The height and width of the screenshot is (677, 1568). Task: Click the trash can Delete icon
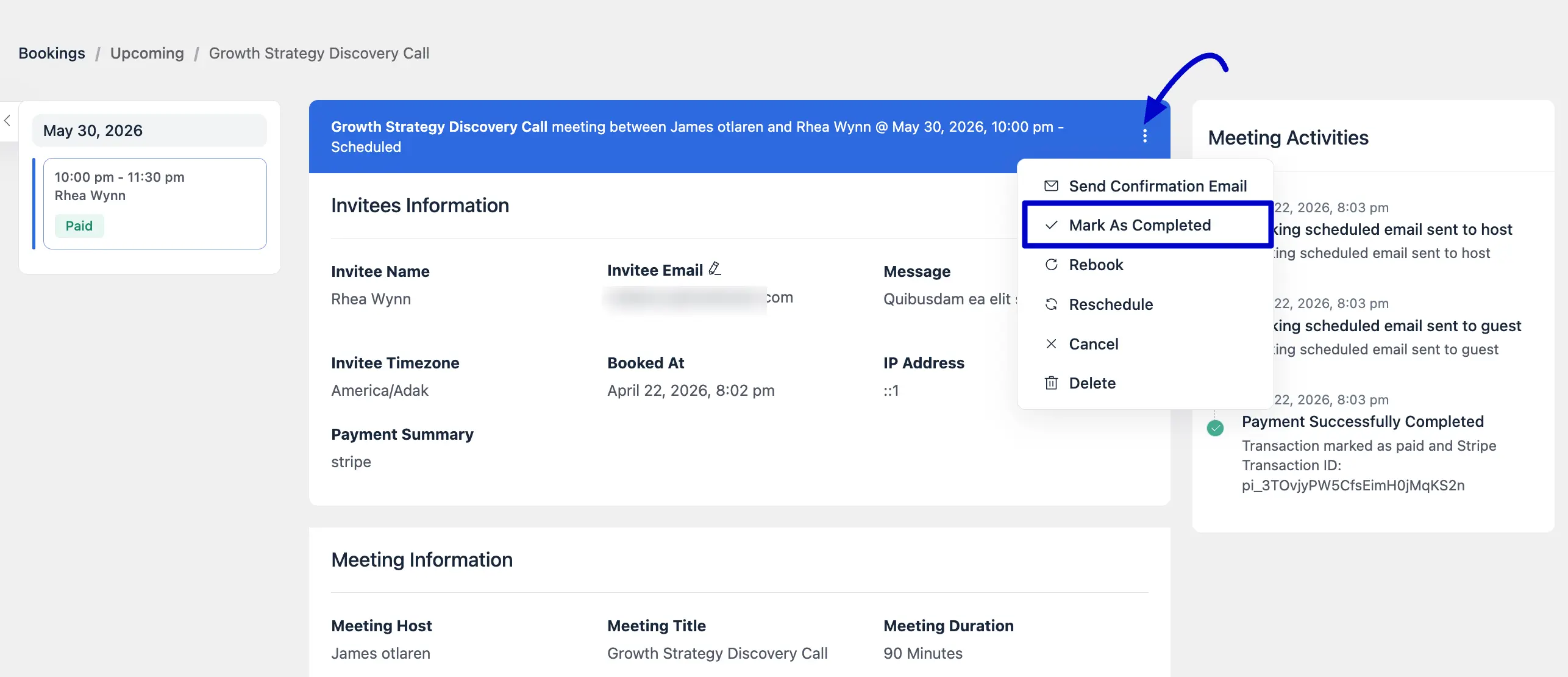1051,383
